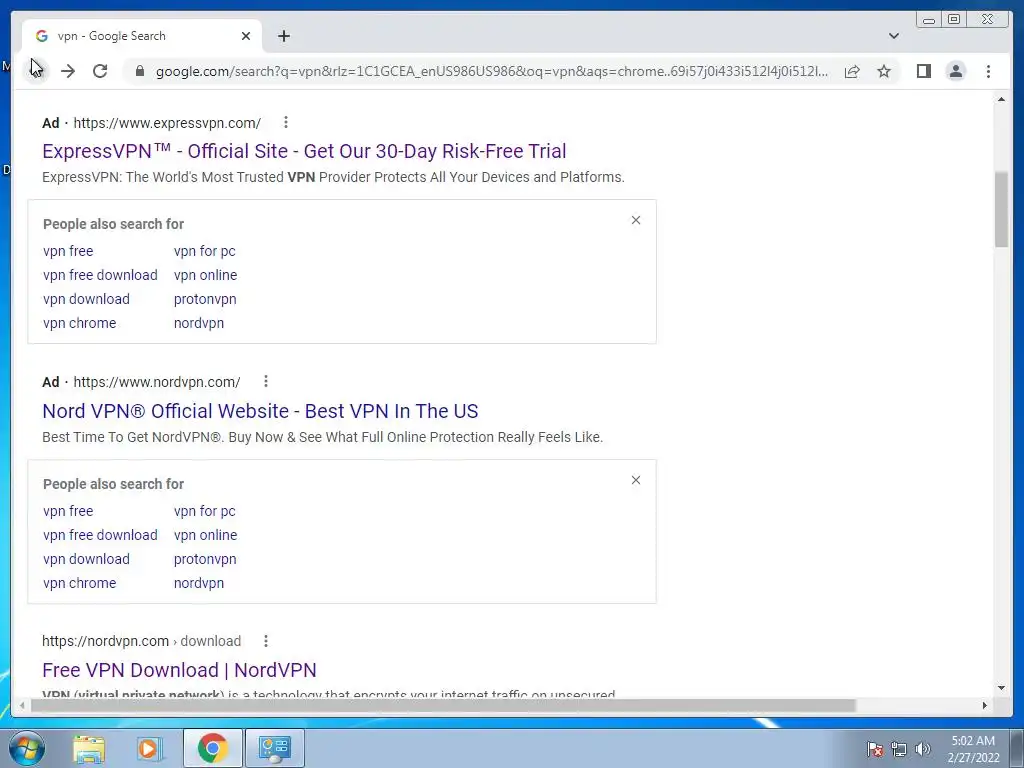
Task: Click the https://nordvpn.com › download URL
Action: (x=141, y=641)
